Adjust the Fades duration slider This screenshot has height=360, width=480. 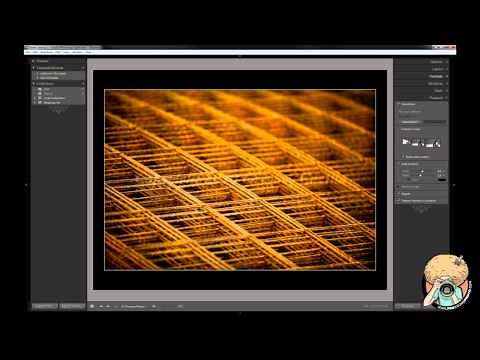pos(421,175)
